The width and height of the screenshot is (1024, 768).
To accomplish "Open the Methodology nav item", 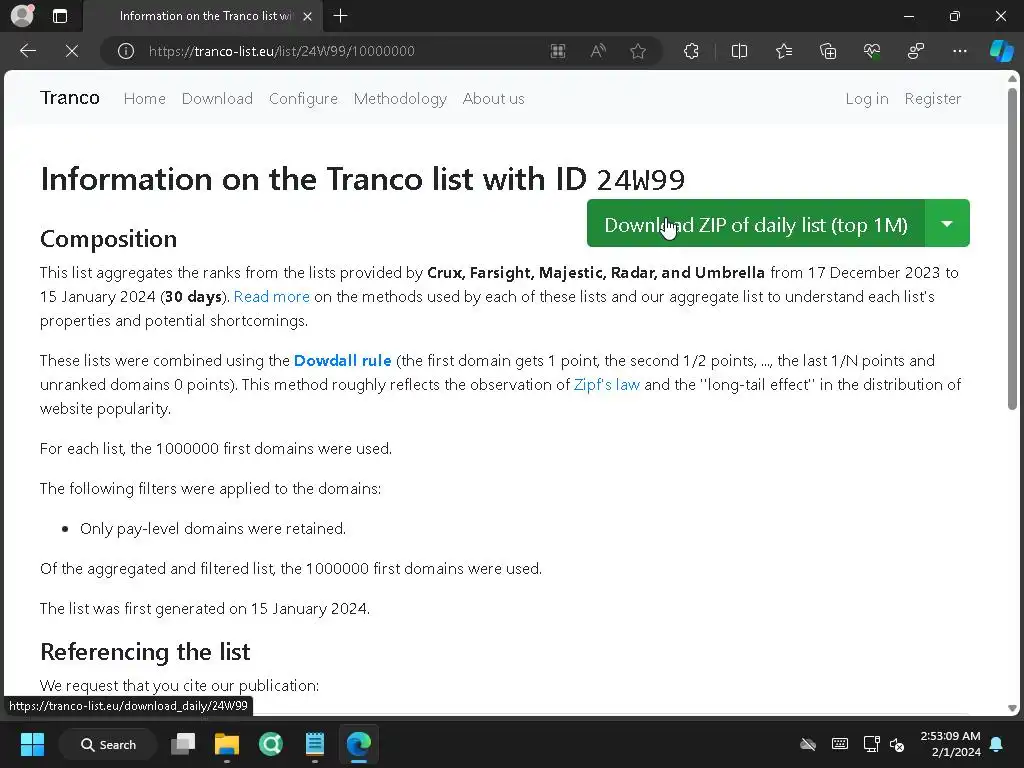I will [400, 99].
